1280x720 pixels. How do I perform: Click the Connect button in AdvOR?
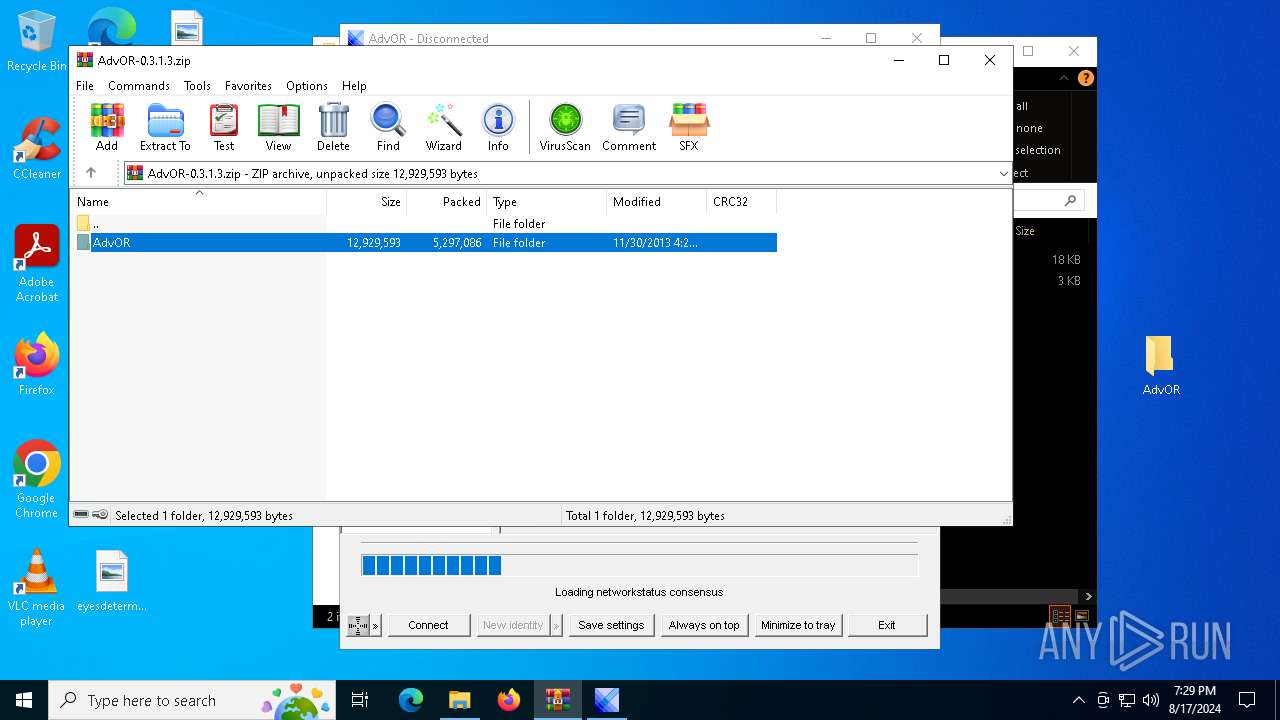coord(428,625)
